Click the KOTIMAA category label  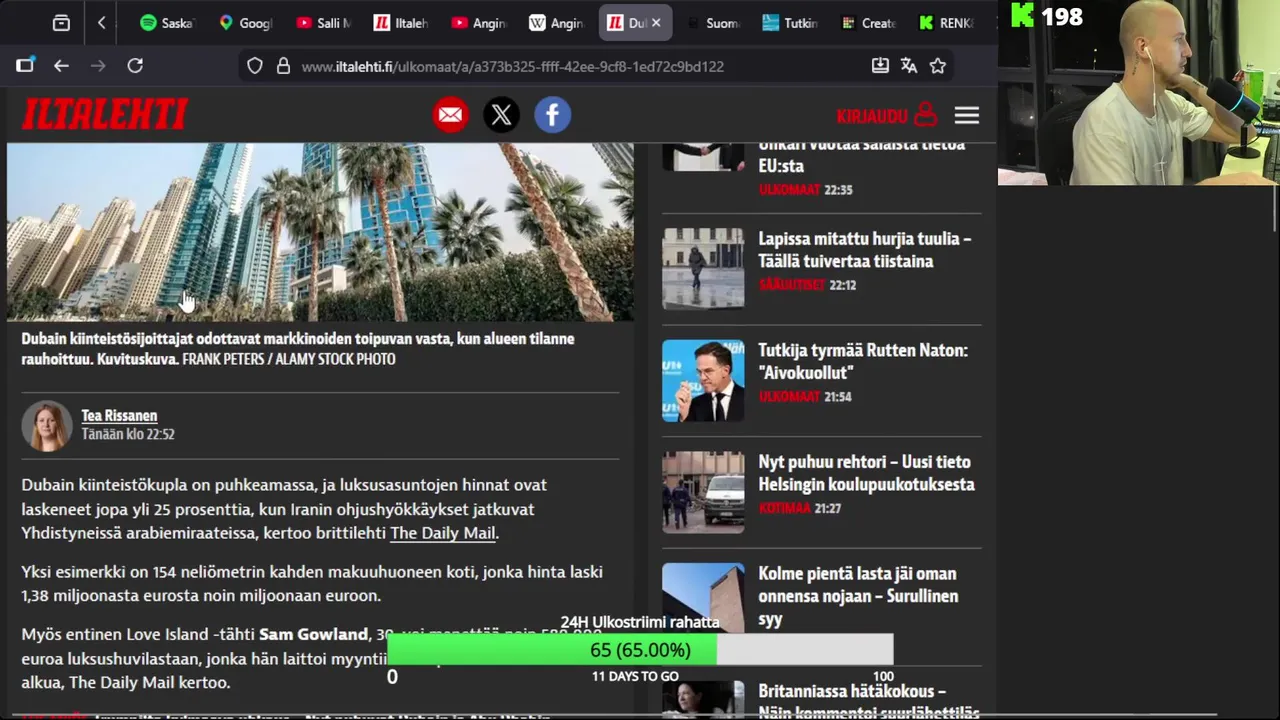[x=785, y=508]
